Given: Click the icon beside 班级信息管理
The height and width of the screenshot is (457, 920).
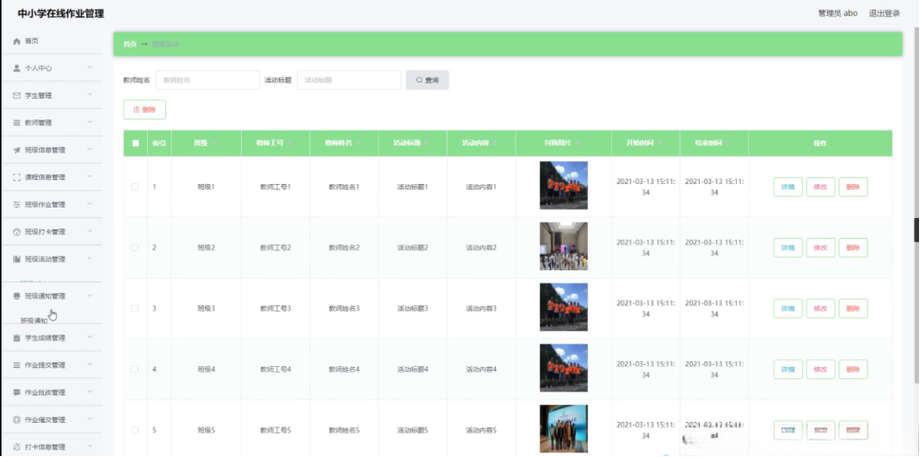Looking at the screenshot, I should pyautogui.click(x=16, y=150).
